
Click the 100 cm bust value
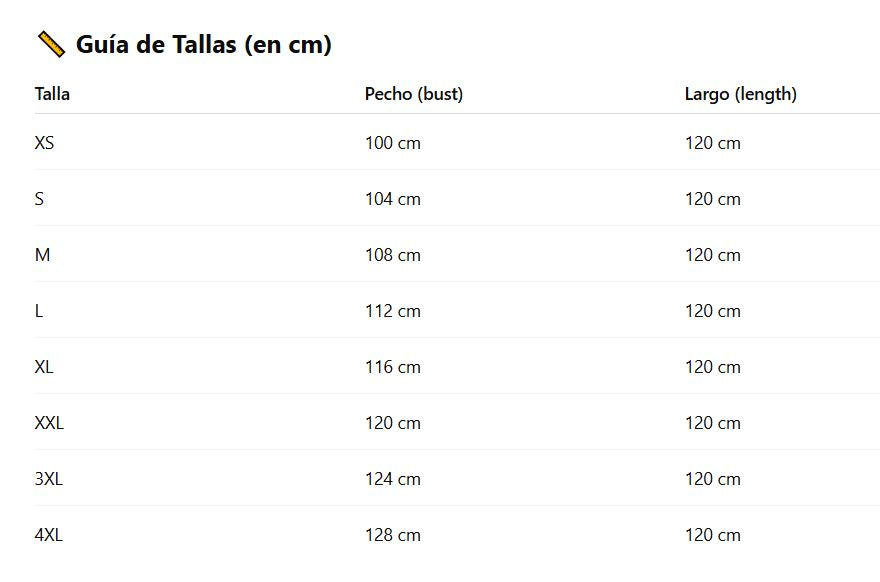click(393, 143)
